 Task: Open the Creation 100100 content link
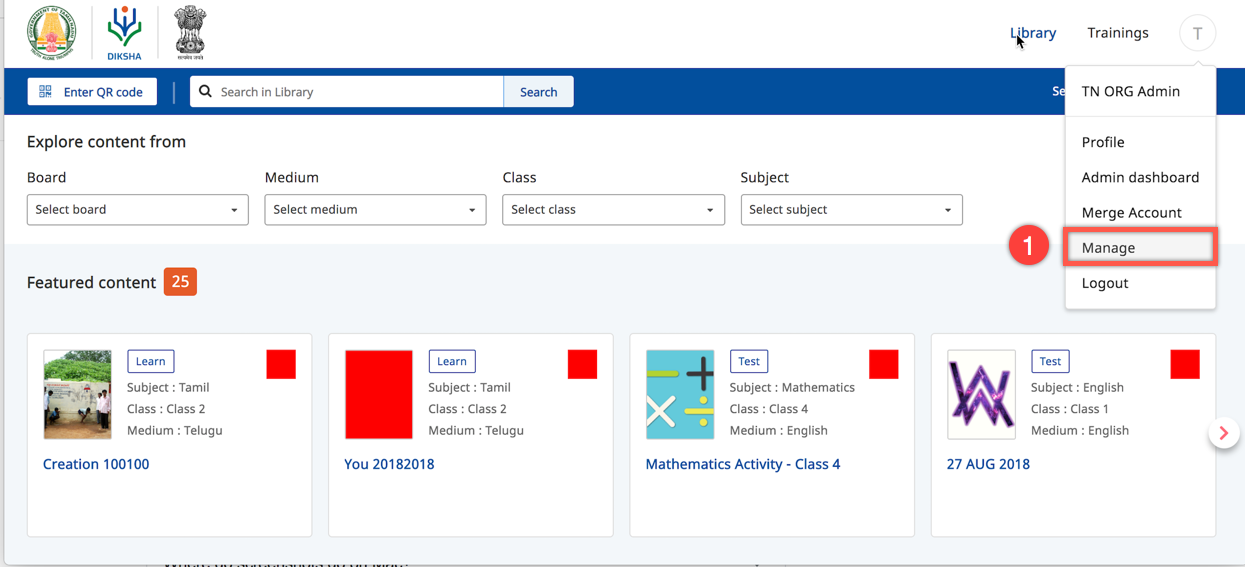(x=96, y=464)
